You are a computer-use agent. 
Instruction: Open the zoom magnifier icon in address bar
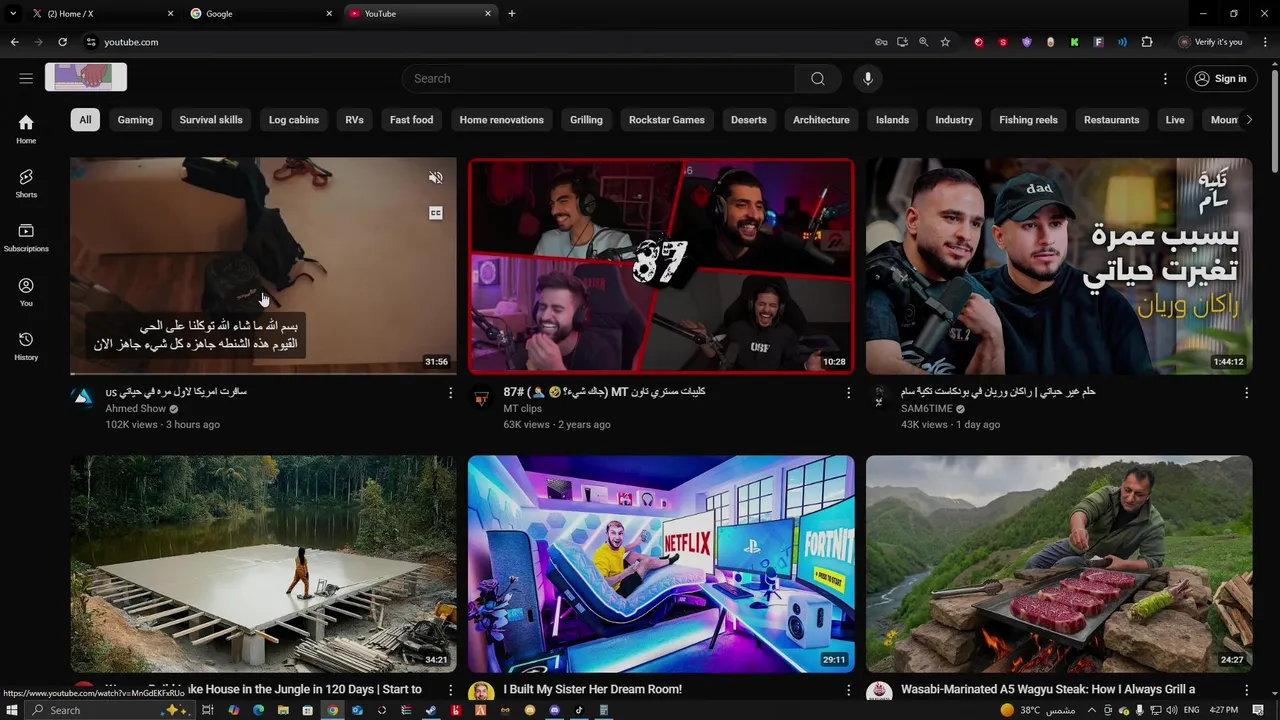point(923,42)
